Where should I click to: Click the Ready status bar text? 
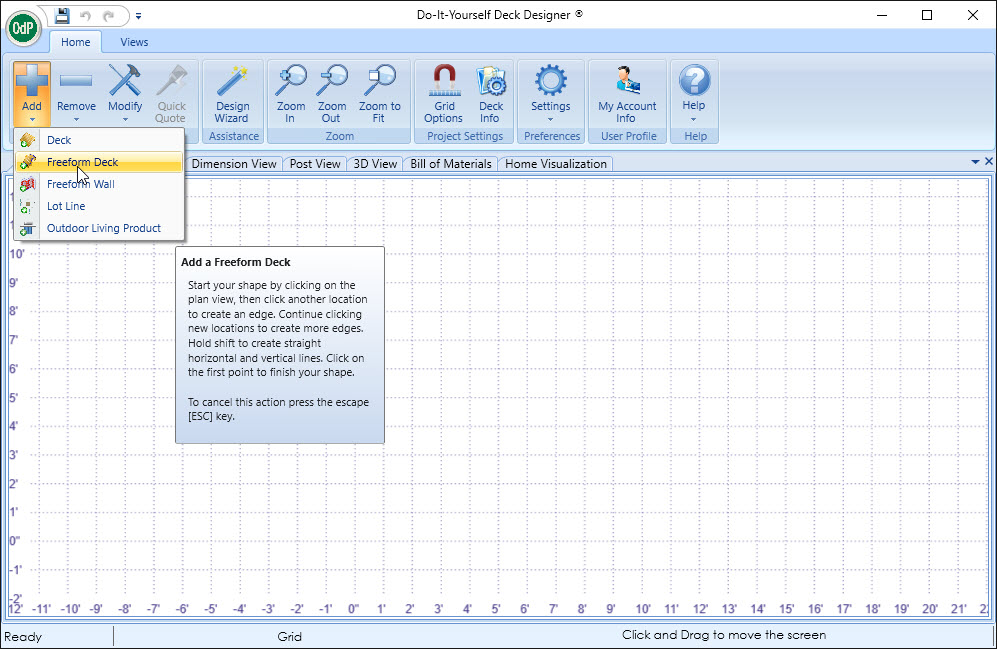coord(23,636)
